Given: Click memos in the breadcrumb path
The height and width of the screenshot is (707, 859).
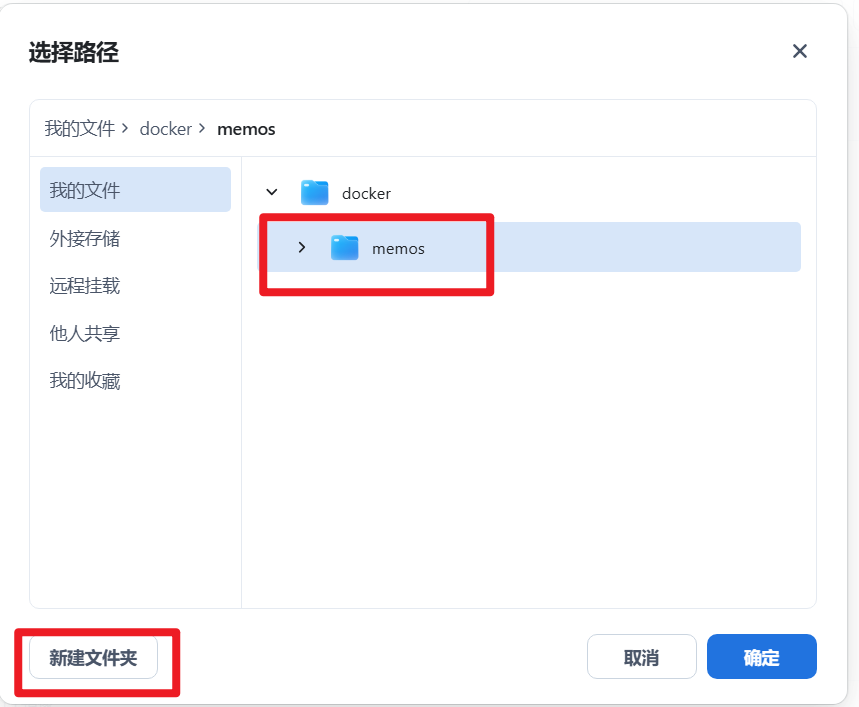Looking at the screenshot, I should (246, 129).
